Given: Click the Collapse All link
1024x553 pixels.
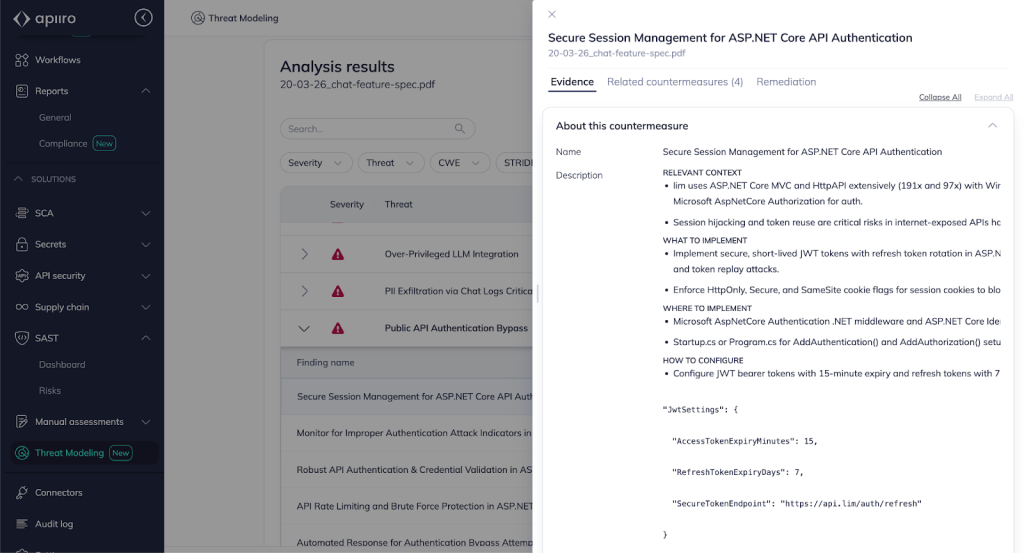Looking at the screenshot, I should click(x=940, y=97).
